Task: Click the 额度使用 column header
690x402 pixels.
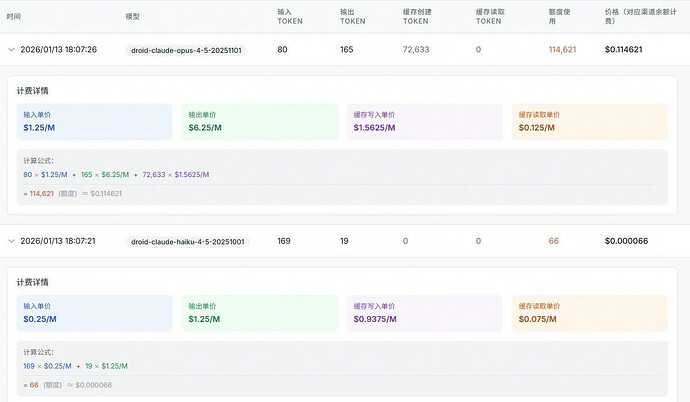Action: (x=559, y=16)
